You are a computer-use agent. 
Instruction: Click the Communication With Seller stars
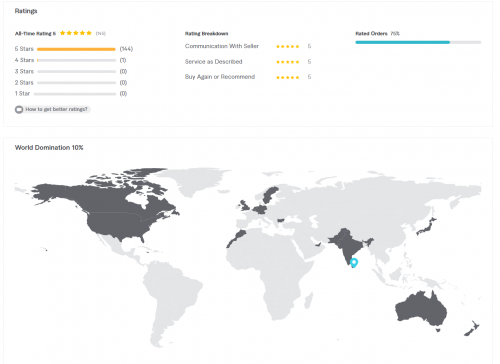(x=288, y=47)
